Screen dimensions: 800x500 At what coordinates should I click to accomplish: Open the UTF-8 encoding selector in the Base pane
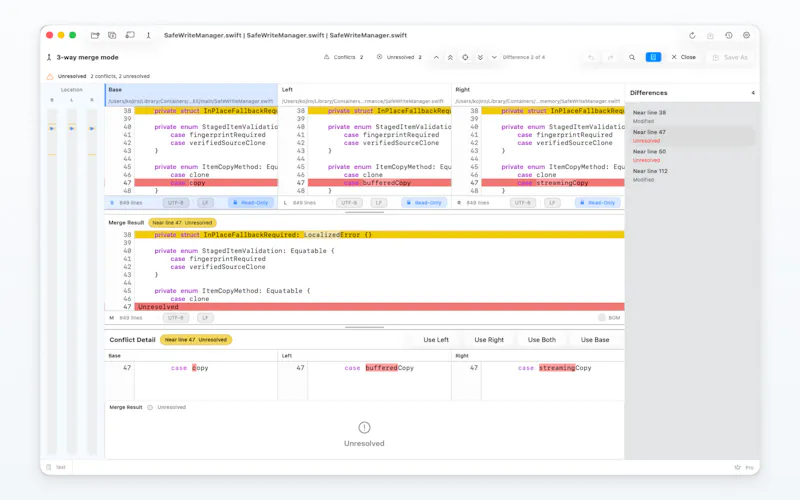(176, 203)
